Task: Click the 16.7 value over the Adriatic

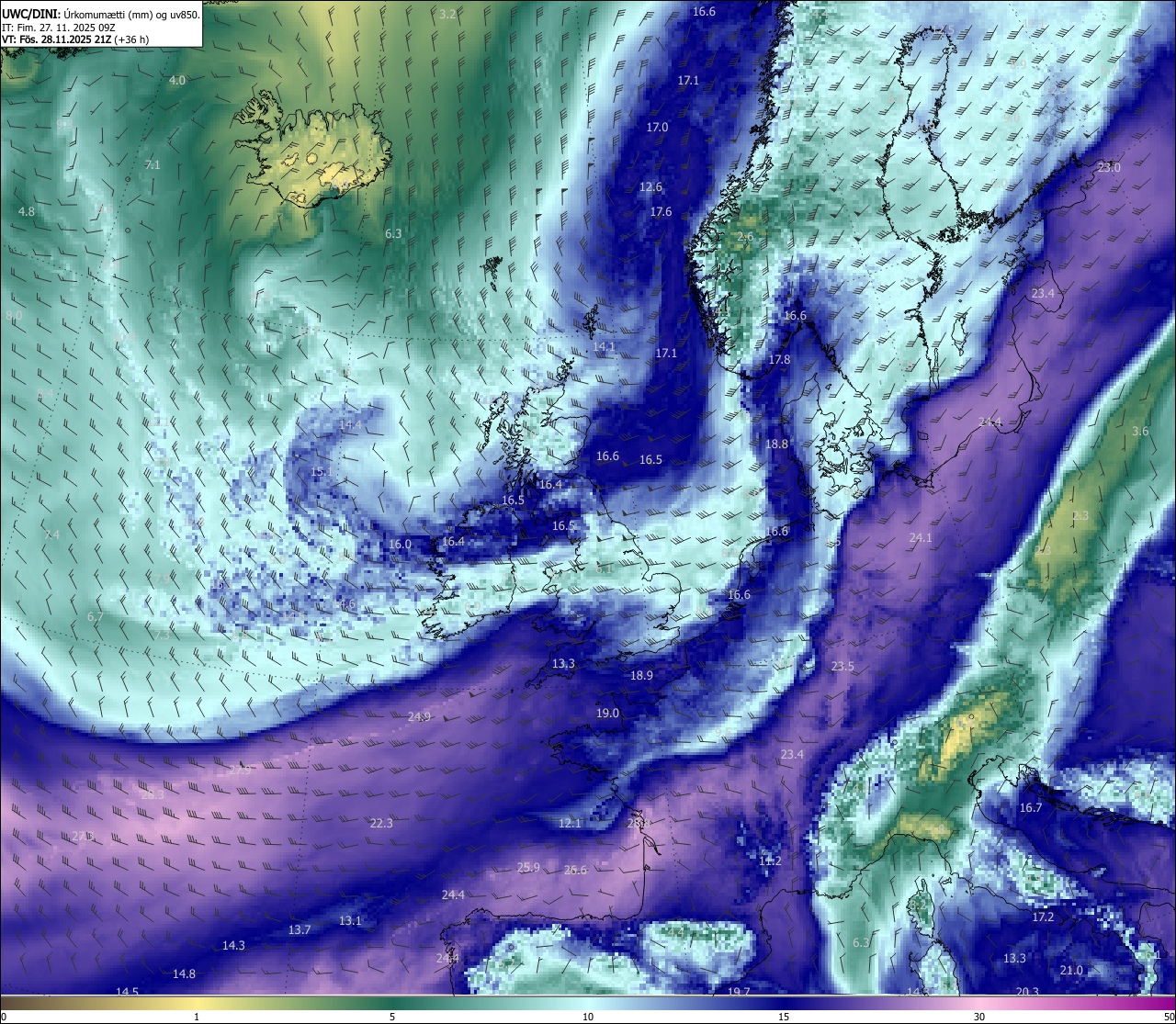Action: click(1031, 808)
